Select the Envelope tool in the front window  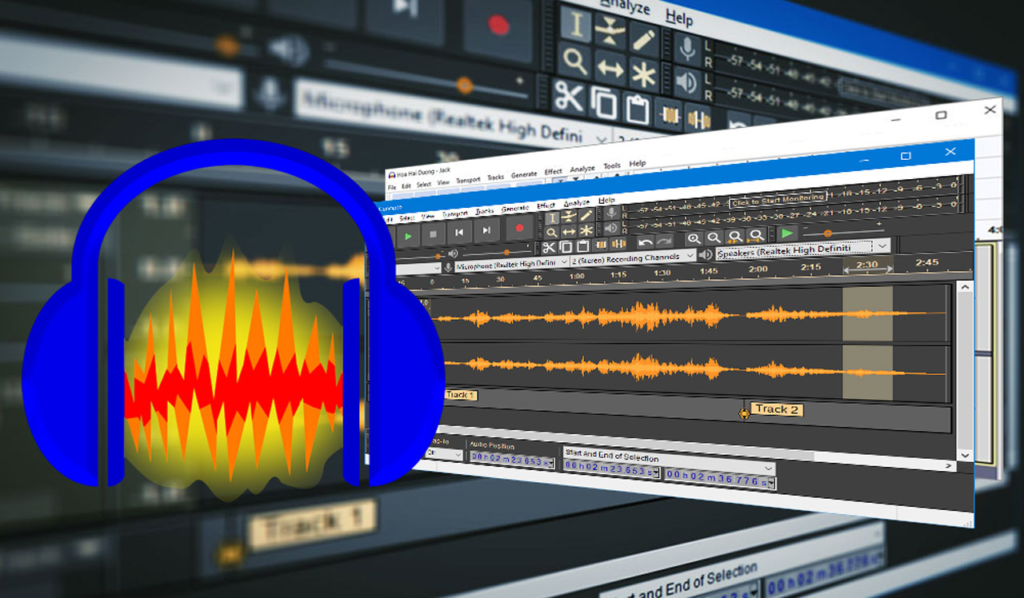569,216
